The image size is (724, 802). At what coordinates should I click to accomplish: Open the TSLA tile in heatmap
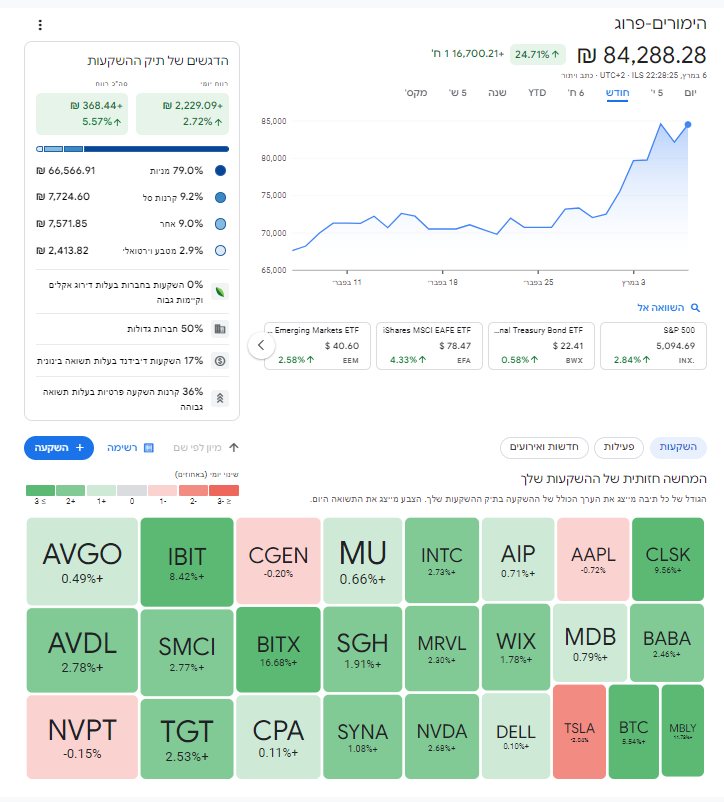click(x=579, y=731)
